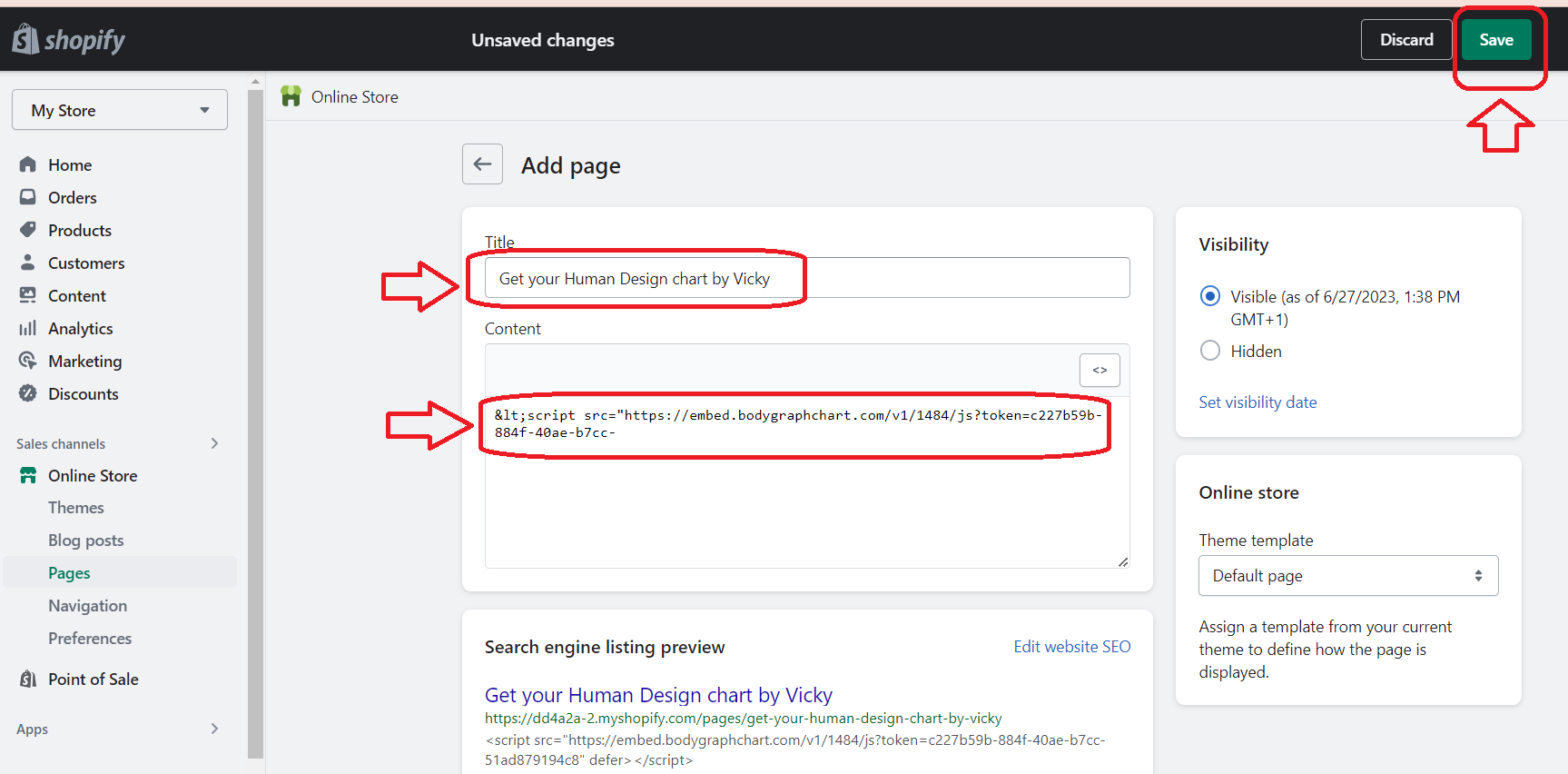1568x774 pixels.
Task: Click the Online Store breadcrumb text
Action: (354, 97)
